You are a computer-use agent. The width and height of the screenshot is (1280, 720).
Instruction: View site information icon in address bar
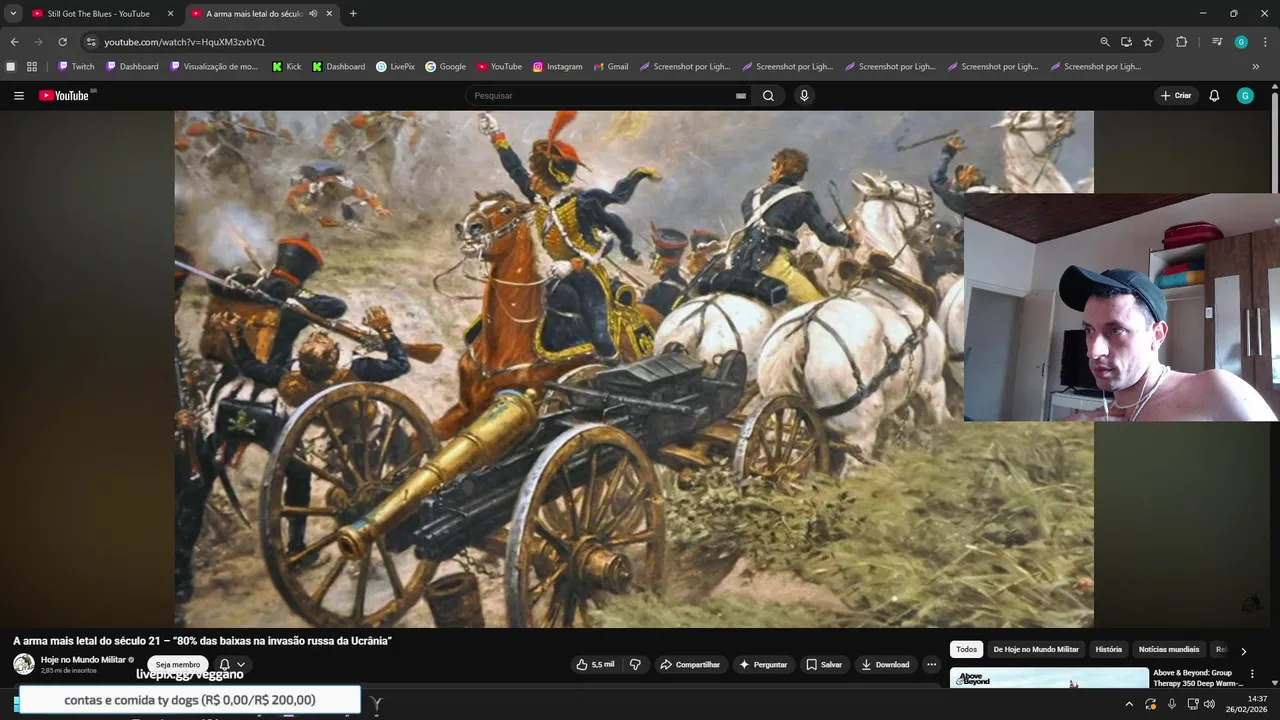(x=91, y=42)
